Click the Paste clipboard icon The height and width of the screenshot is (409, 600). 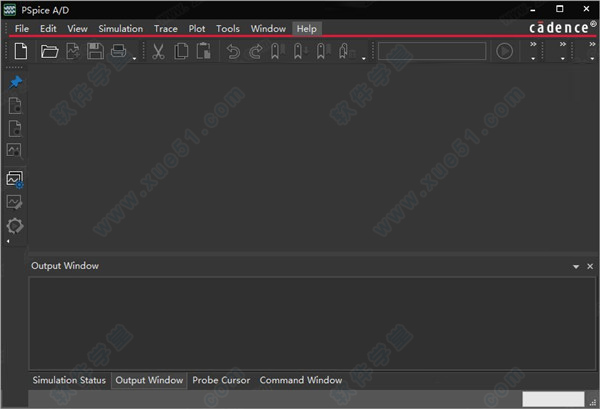(x=204, y=51)
